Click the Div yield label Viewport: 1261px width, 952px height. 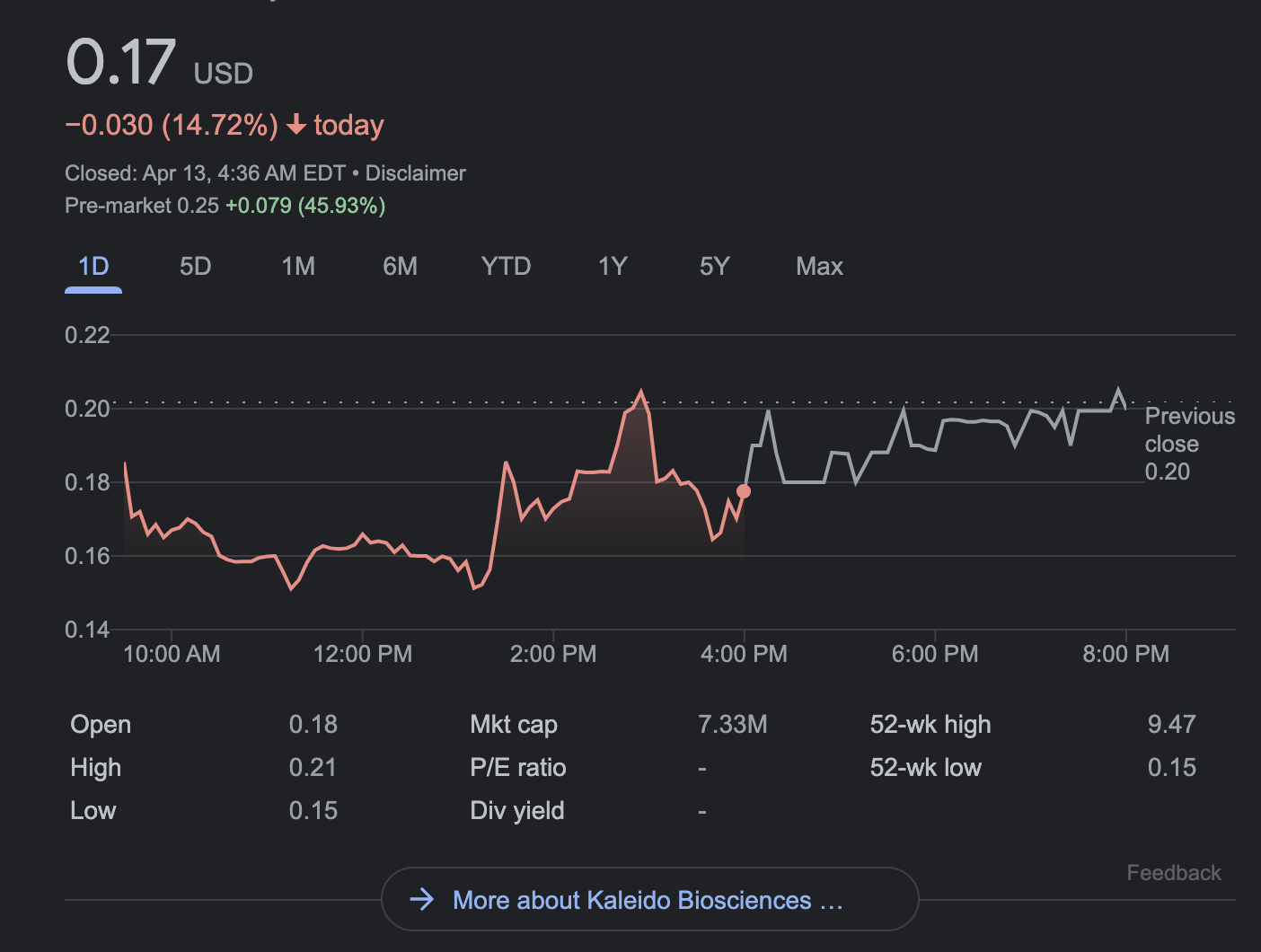tap(517, 811)
